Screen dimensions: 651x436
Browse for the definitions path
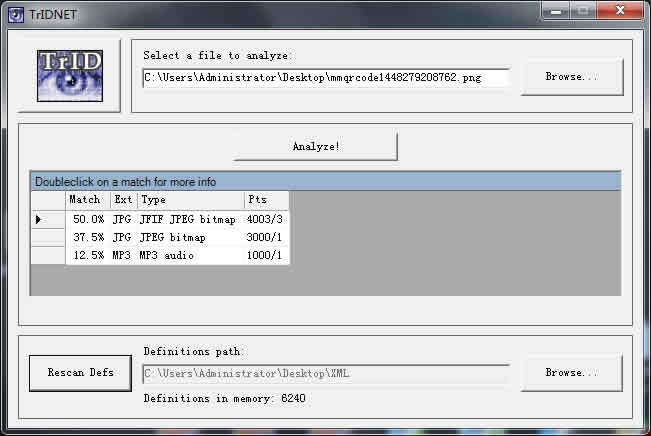tap(572, 372)
